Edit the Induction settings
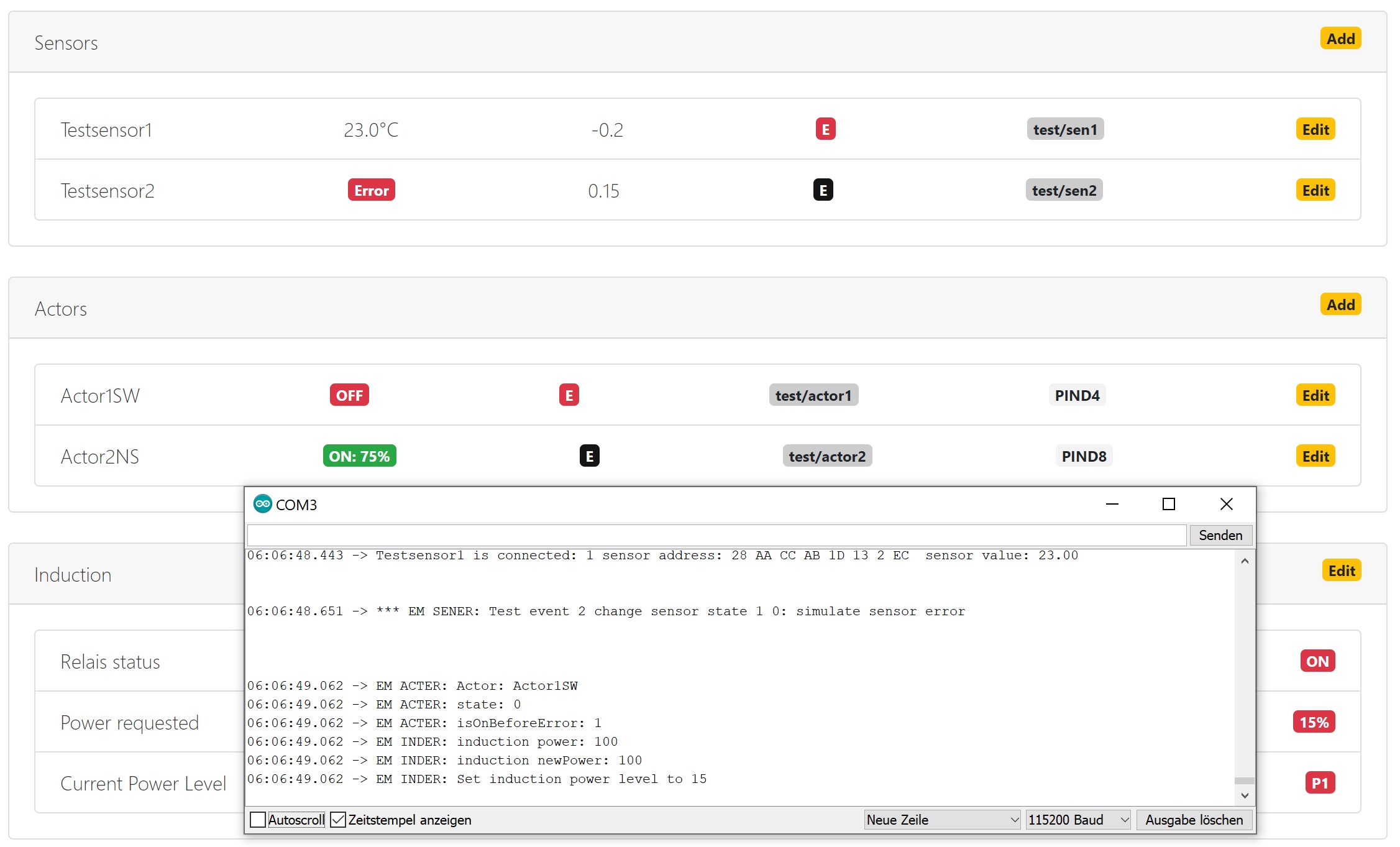Screen dimensions: 1400x847 tap(1341, 570)
